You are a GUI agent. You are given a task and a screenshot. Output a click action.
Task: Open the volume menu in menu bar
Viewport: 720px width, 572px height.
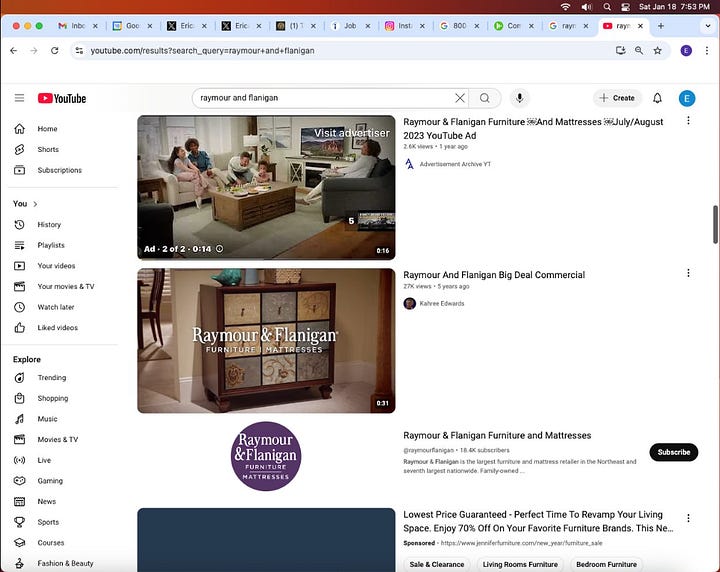click(586, 7)
